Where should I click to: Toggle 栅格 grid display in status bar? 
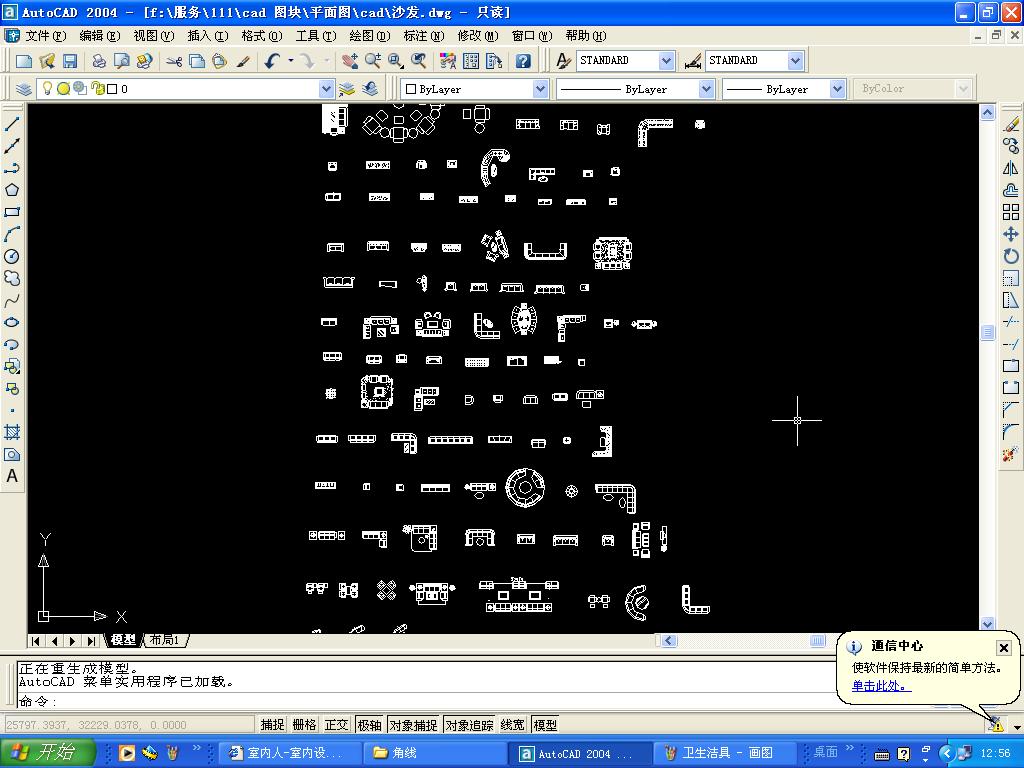click(x=304, y=725)
